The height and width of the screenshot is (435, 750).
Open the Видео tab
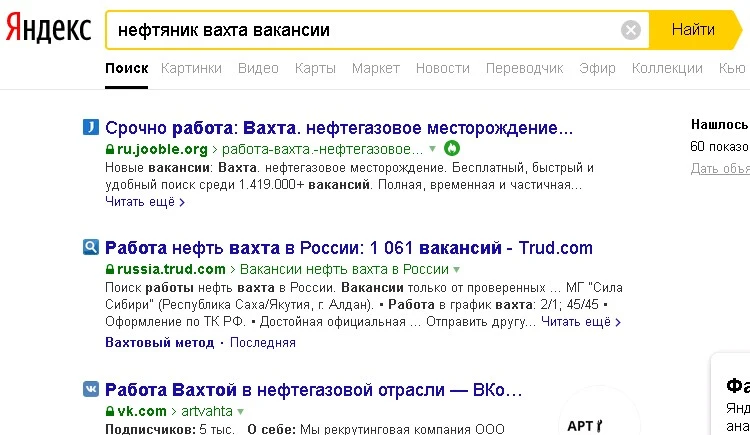[258, 68]
